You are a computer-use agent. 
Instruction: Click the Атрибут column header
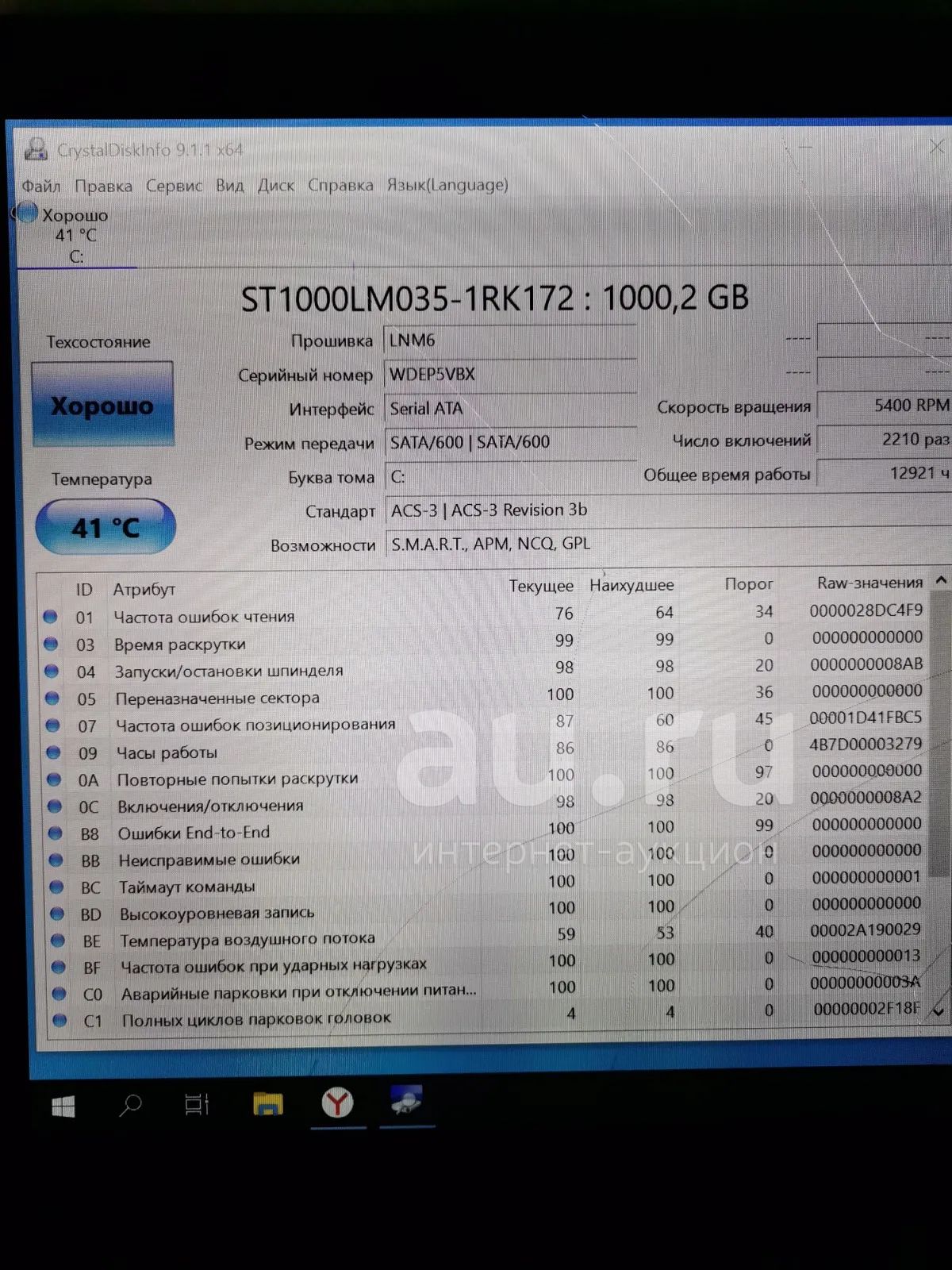click(144, 590)
